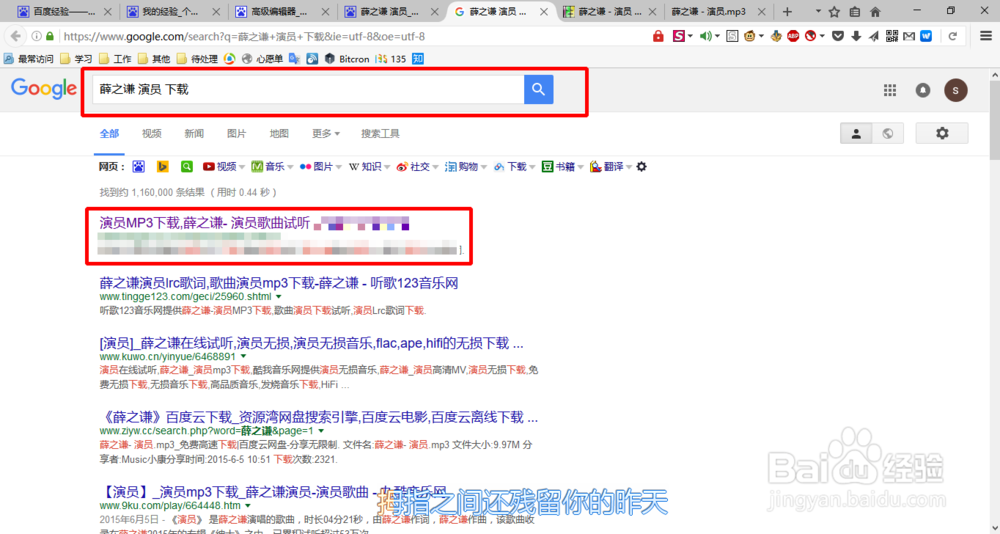Viewport: 1000px width, 534px height.
Task: Switch to the 我的经验 browser tab
Action: (x=174, y=11)
